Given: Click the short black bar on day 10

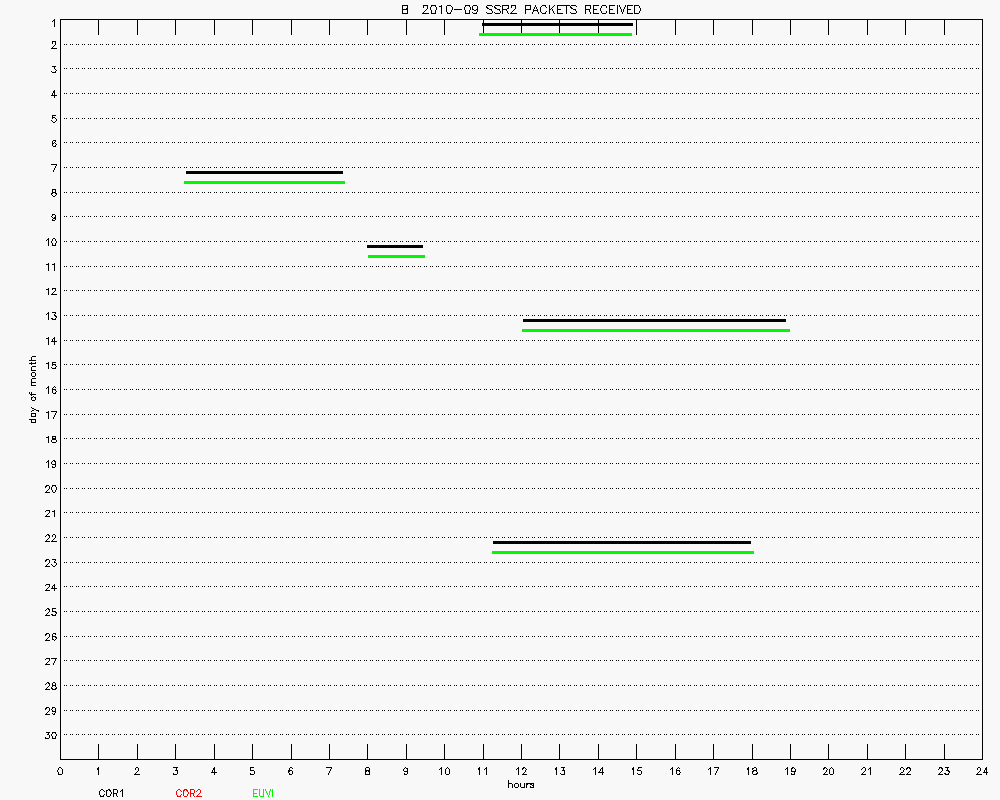Looking at the screenshot, I should tap(394, 246).
